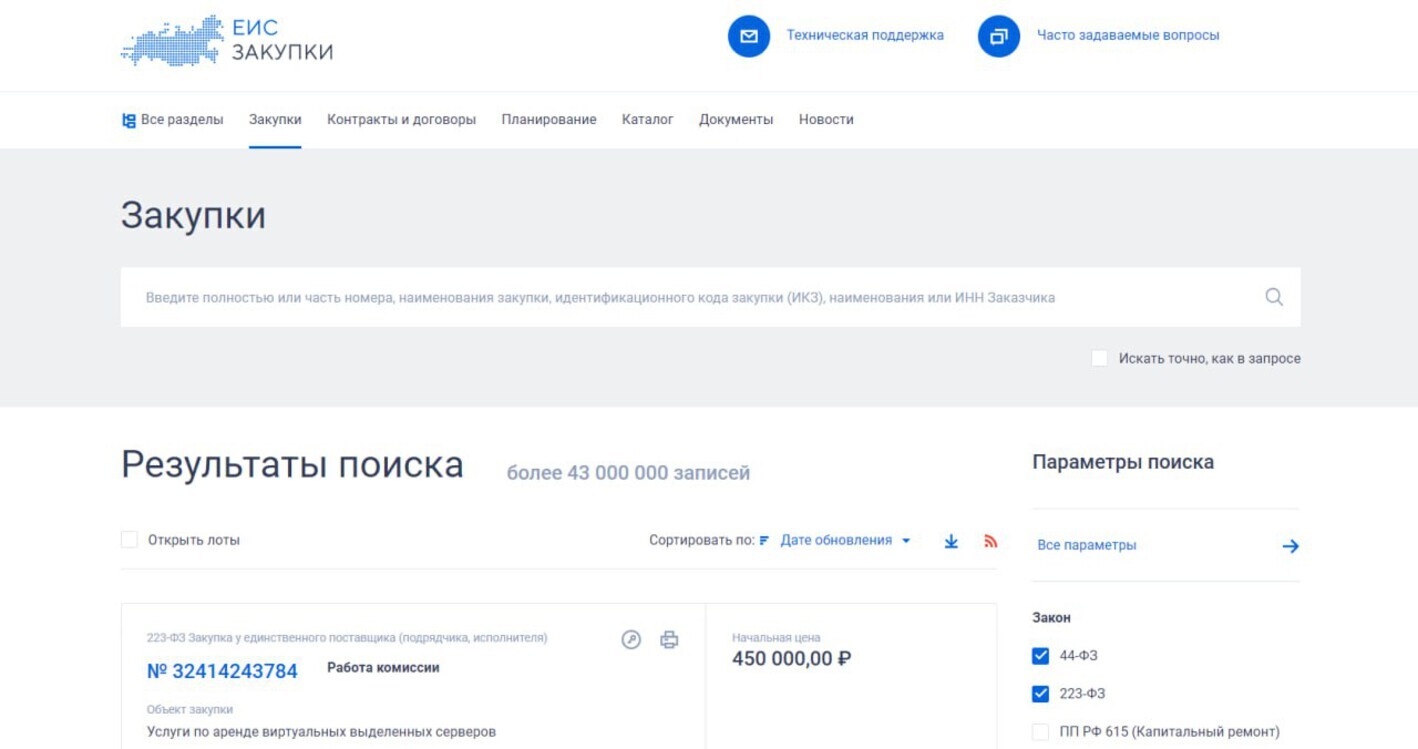This screenshot has width=1418, height=749.
Task: Check ПП РФ 615 capital repair filter
Action: coord(1040,732)
